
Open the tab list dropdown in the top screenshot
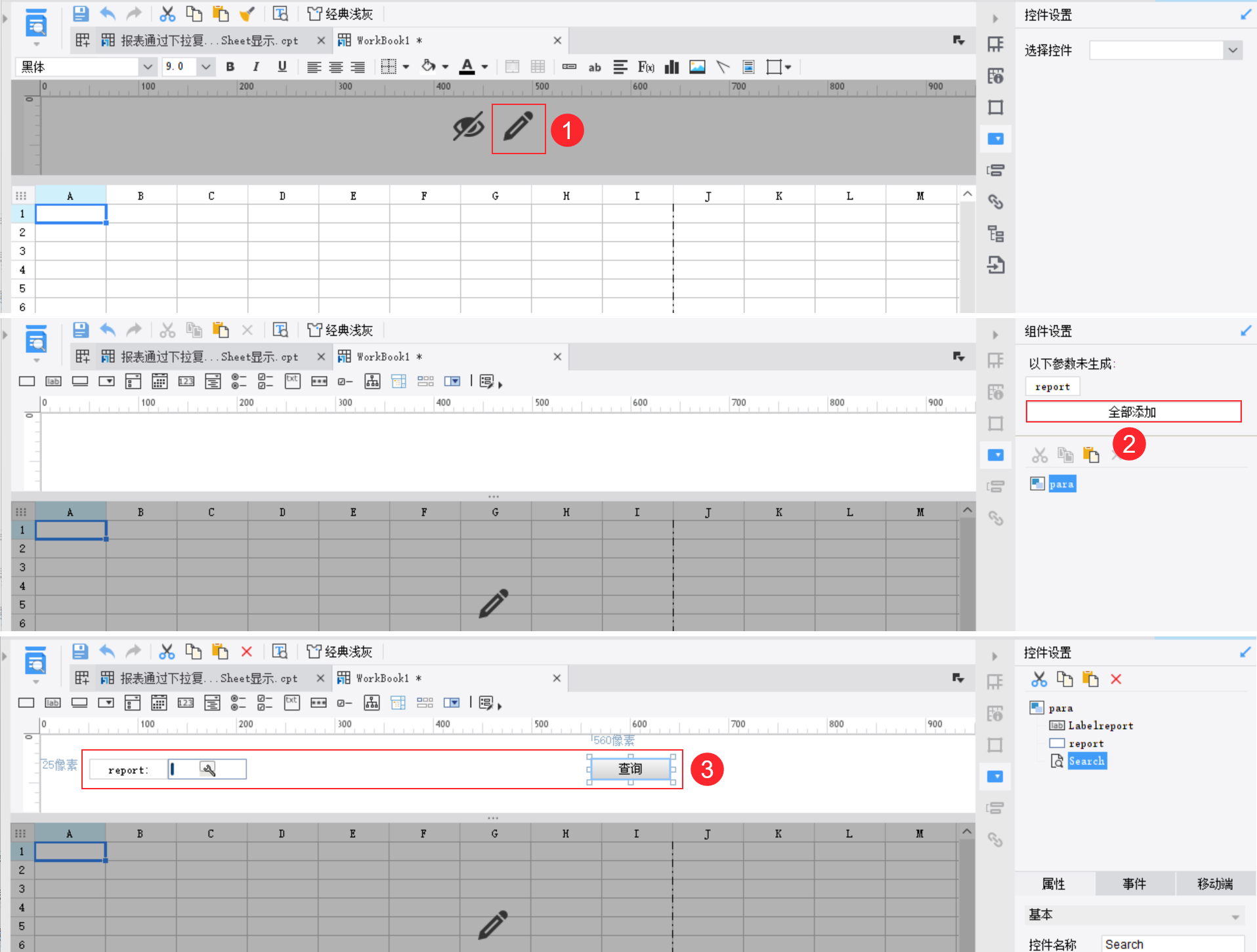[959, 41]
